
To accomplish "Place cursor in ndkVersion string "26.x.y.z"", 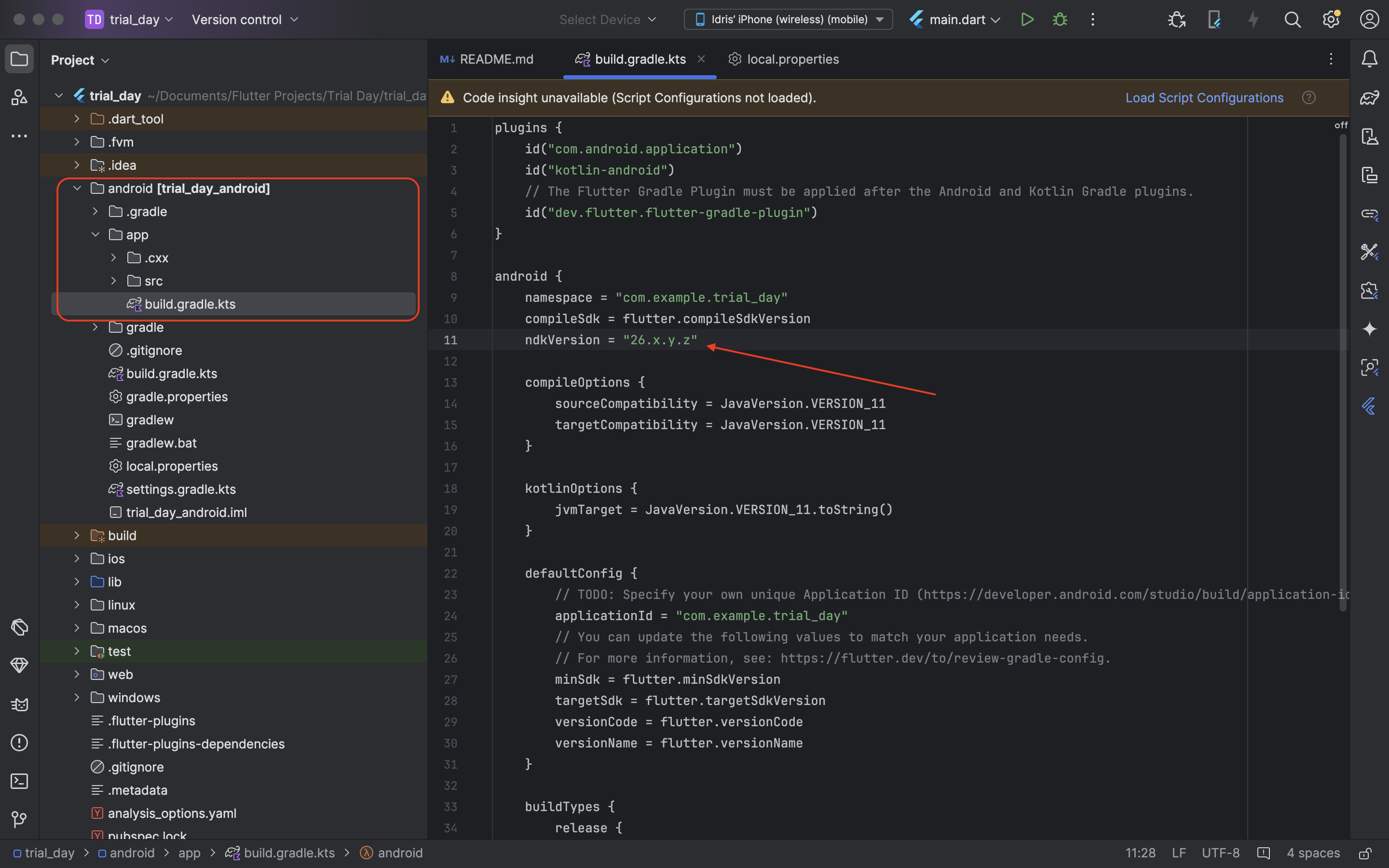I will point(660,340).
